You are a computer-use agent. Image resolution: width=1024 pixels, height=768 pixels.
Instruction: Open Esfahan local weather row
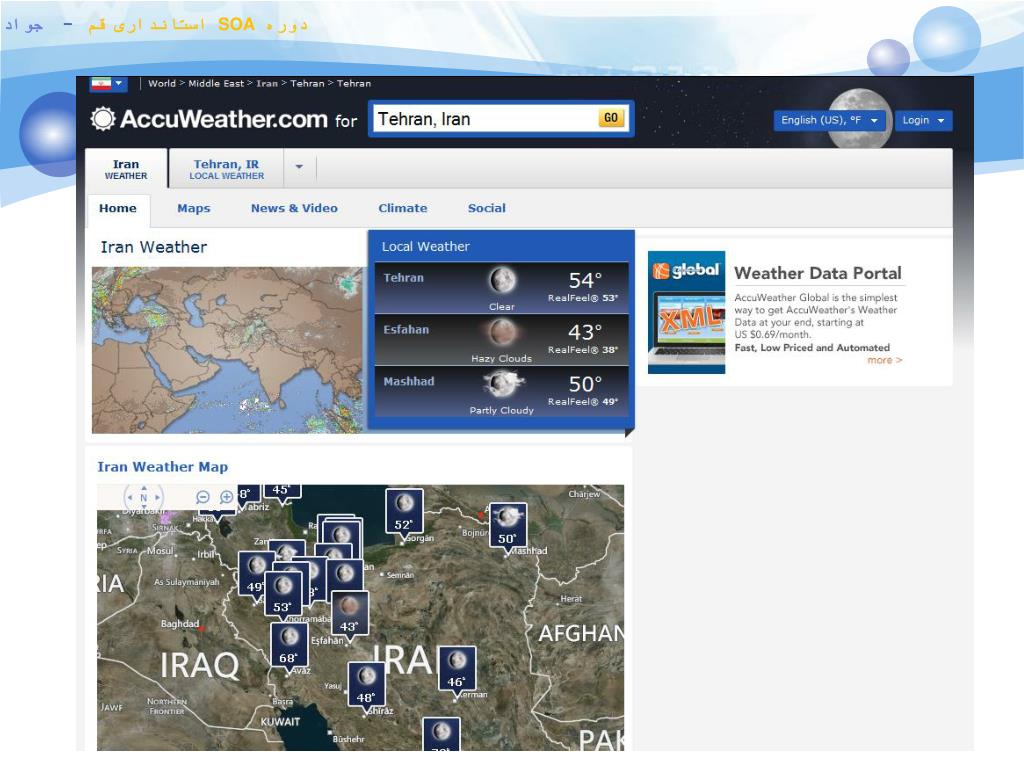click(x=502, y=340)
